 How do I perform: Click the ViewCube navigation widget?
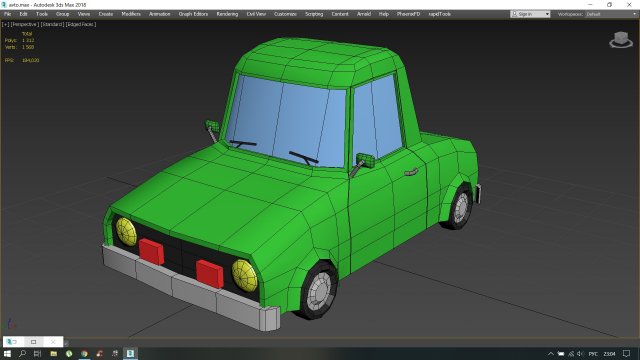621,40
